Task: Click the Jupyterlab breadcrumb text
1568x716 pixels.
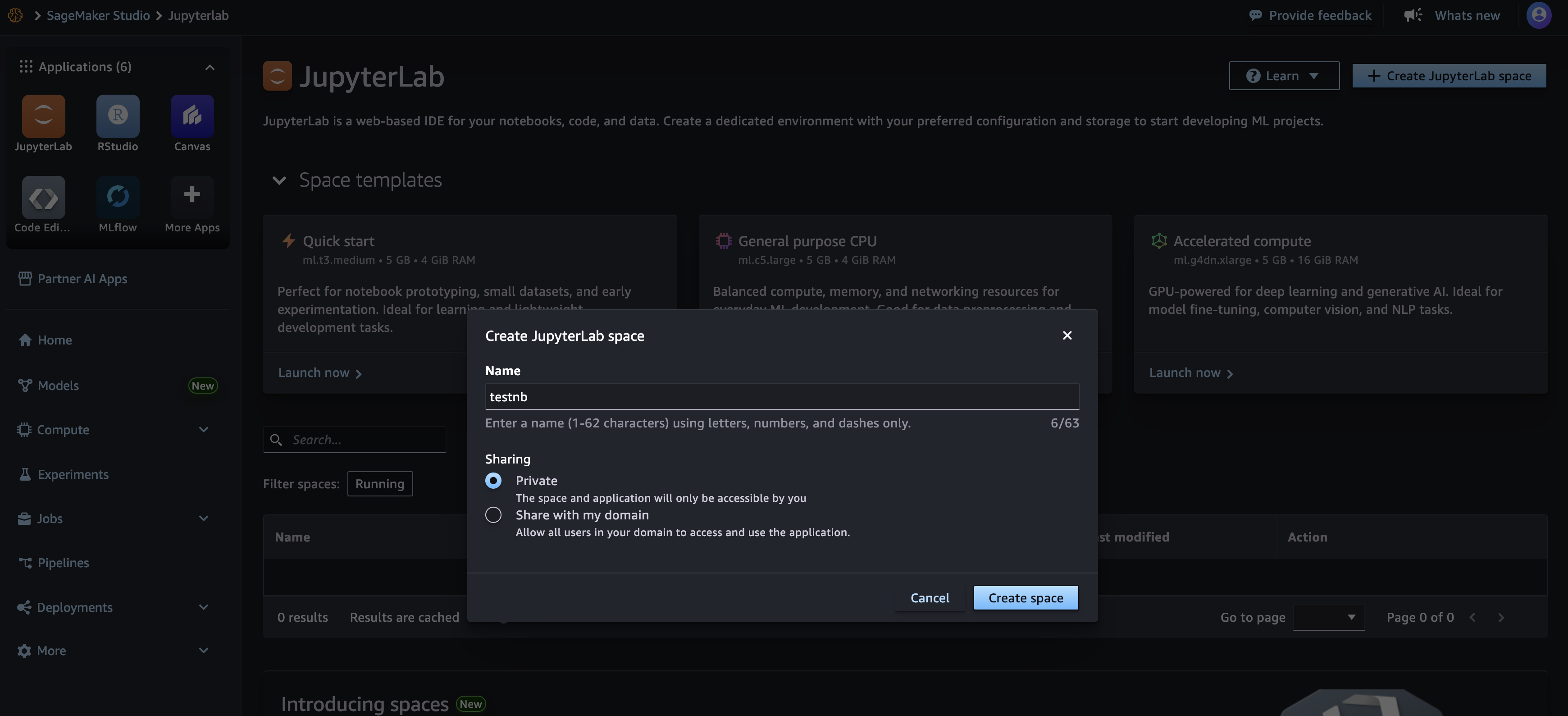Action: coord(198,15)
